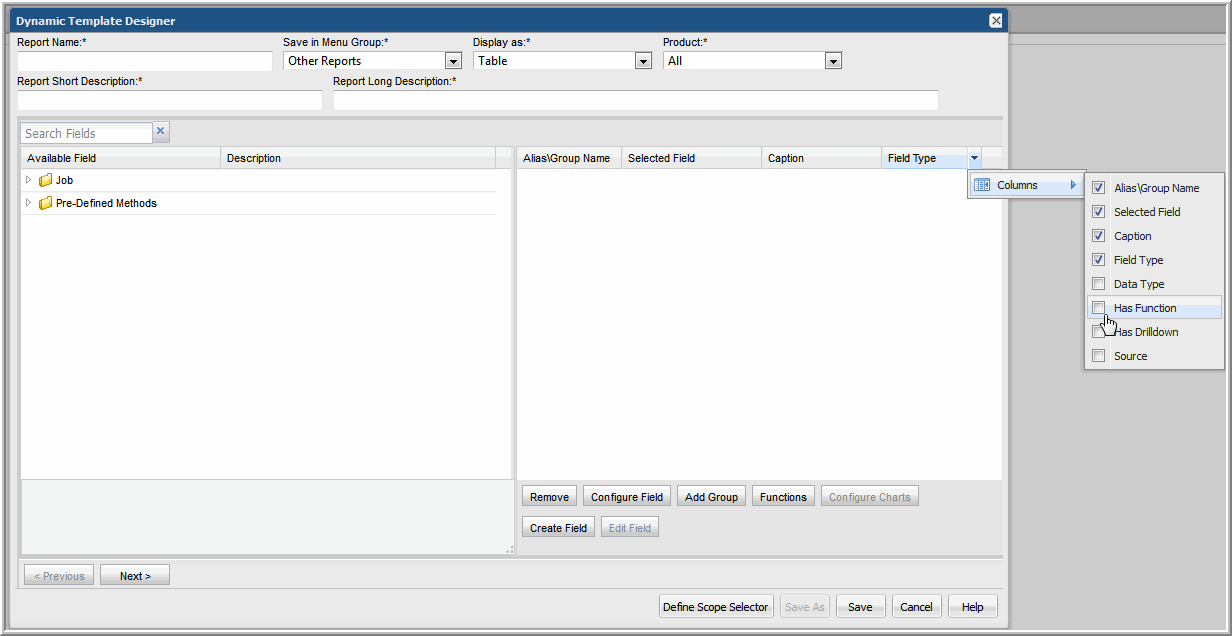Screen dimensions: 1232x636
Task: Click the Available Field column header
Action: click(x=121, y=158)
